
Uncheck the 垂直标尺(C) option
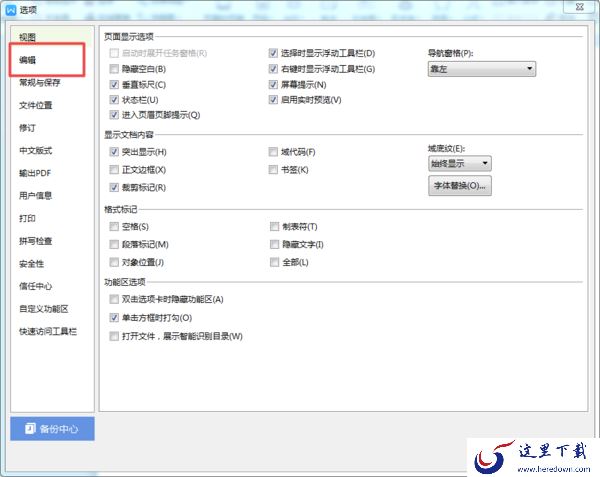point(114,85)
